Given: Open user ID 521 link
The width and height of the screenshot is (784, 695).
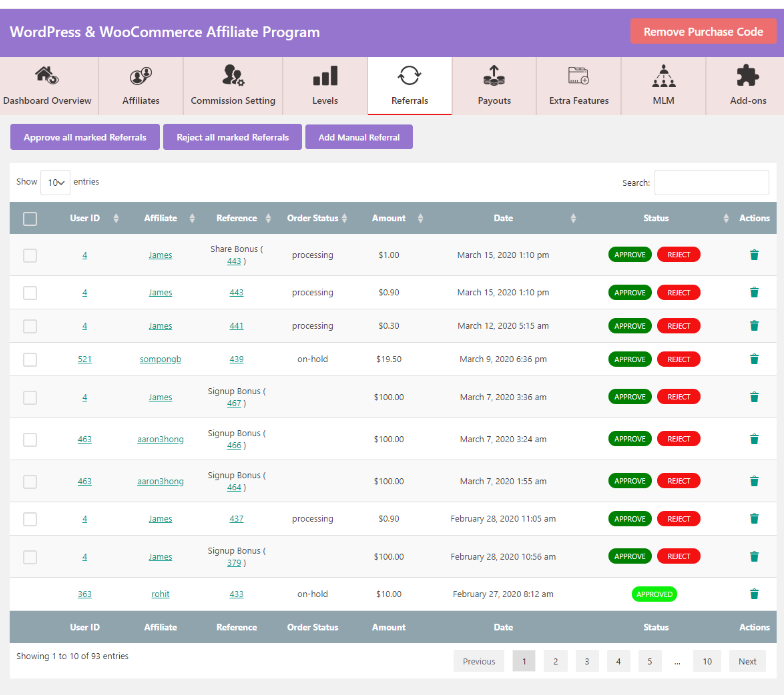Looking at the screenshot, I should (x=84, y=359).
